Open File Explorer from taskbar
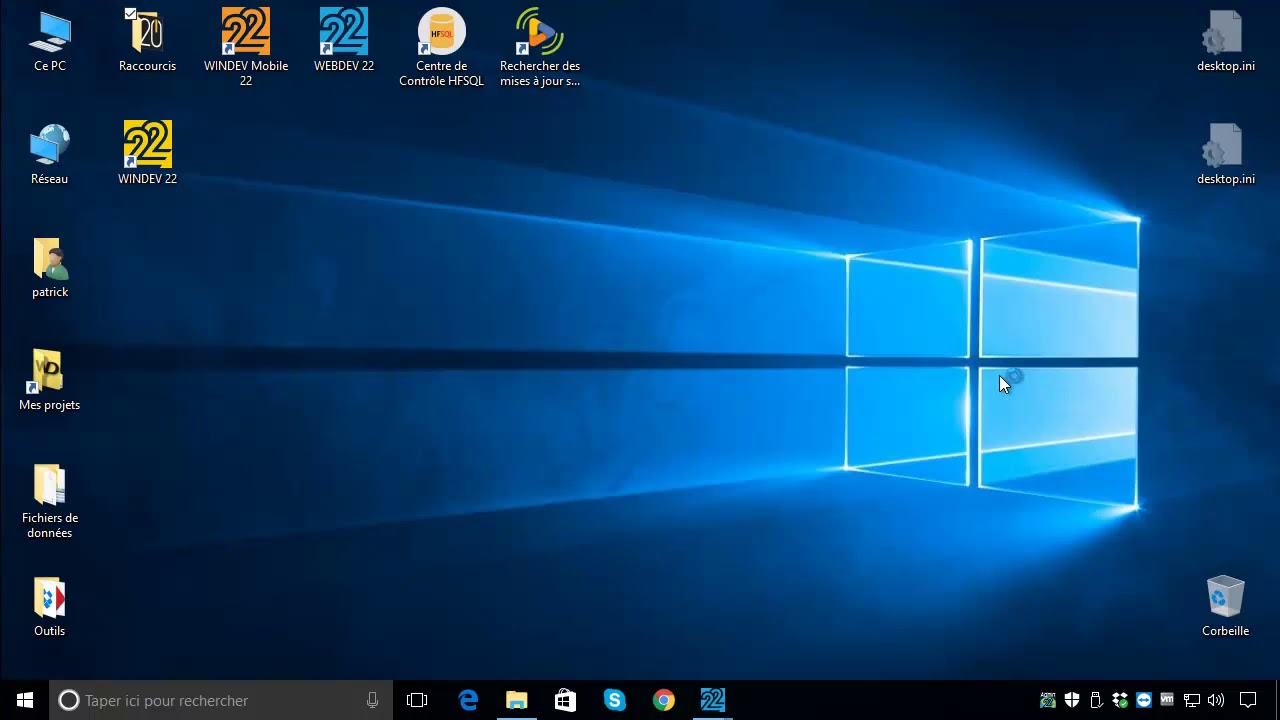The image size is (1280, 720). pyautogui.click(x=517, y=700)
